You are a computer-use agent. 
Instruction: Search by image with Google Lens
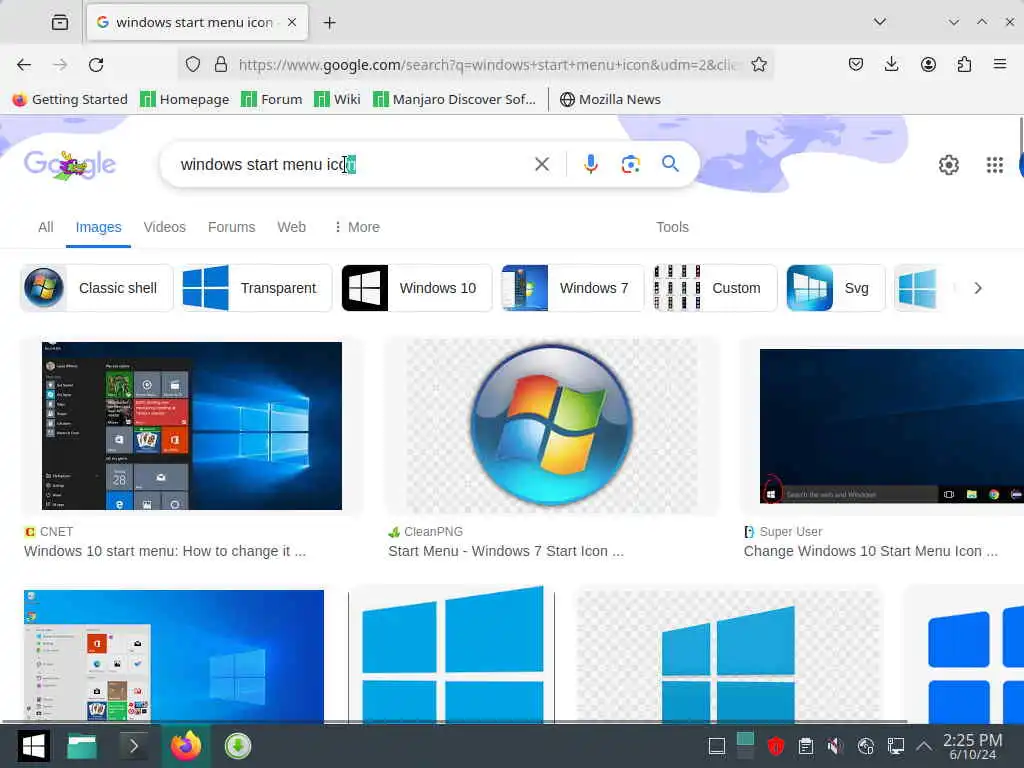coord(630,164)
